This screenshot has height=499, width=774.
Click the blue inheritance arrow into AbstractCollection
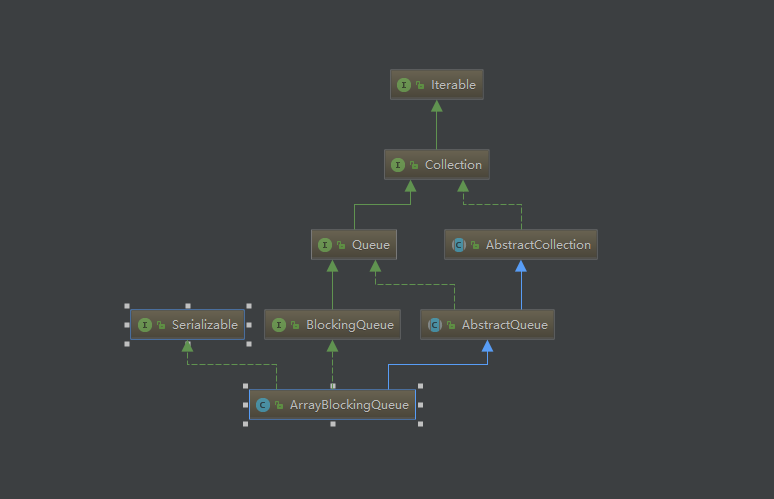point(521,267)
